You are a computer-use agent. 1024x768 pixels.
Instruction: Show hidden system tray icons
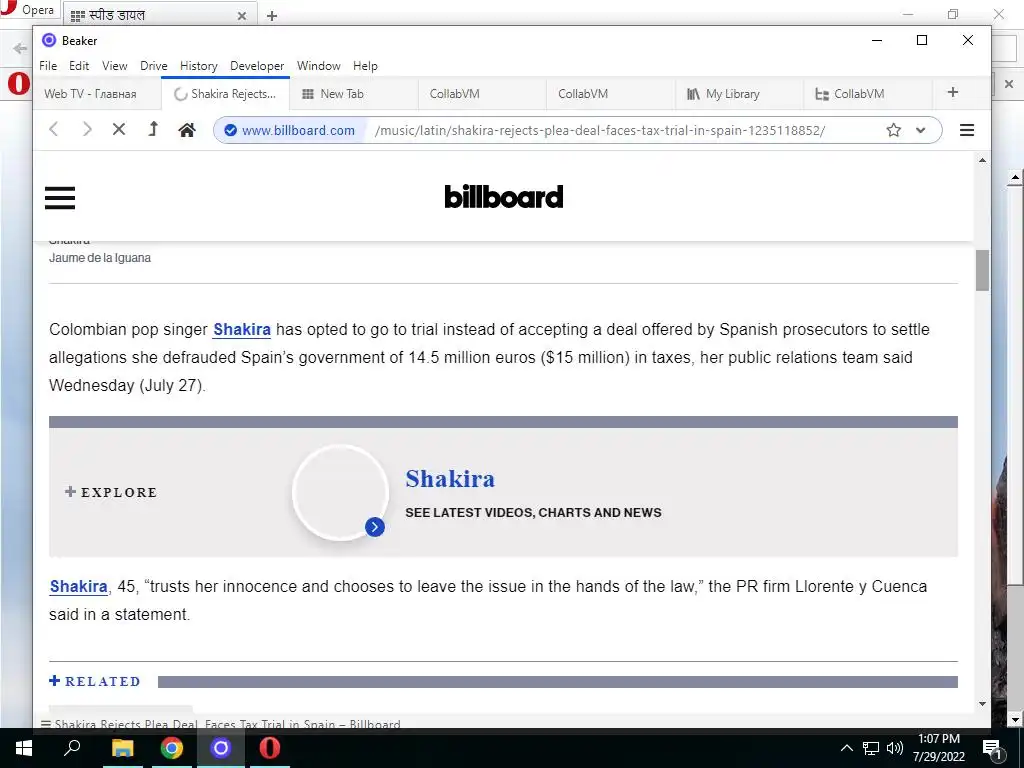846,748
